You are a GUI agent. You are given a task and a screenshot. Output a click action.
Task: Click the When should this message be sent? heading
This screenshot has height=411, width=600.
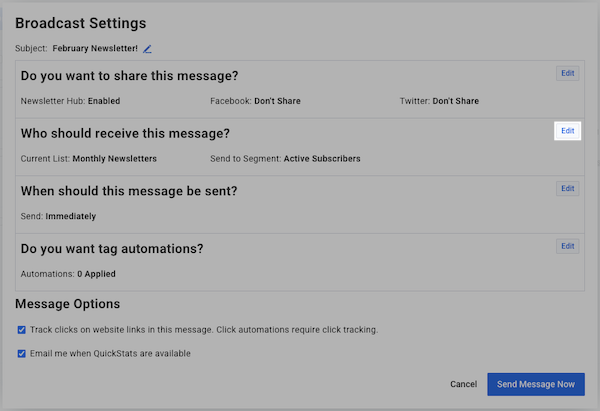(x=129, y=191)
